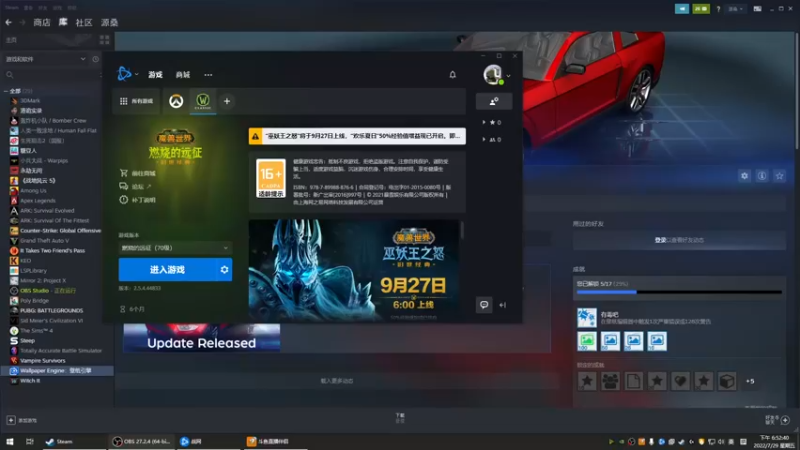This screenshot has height=450, width=800.
Task: Open the plus five more achievements link
Action: (x=750, y=381)
